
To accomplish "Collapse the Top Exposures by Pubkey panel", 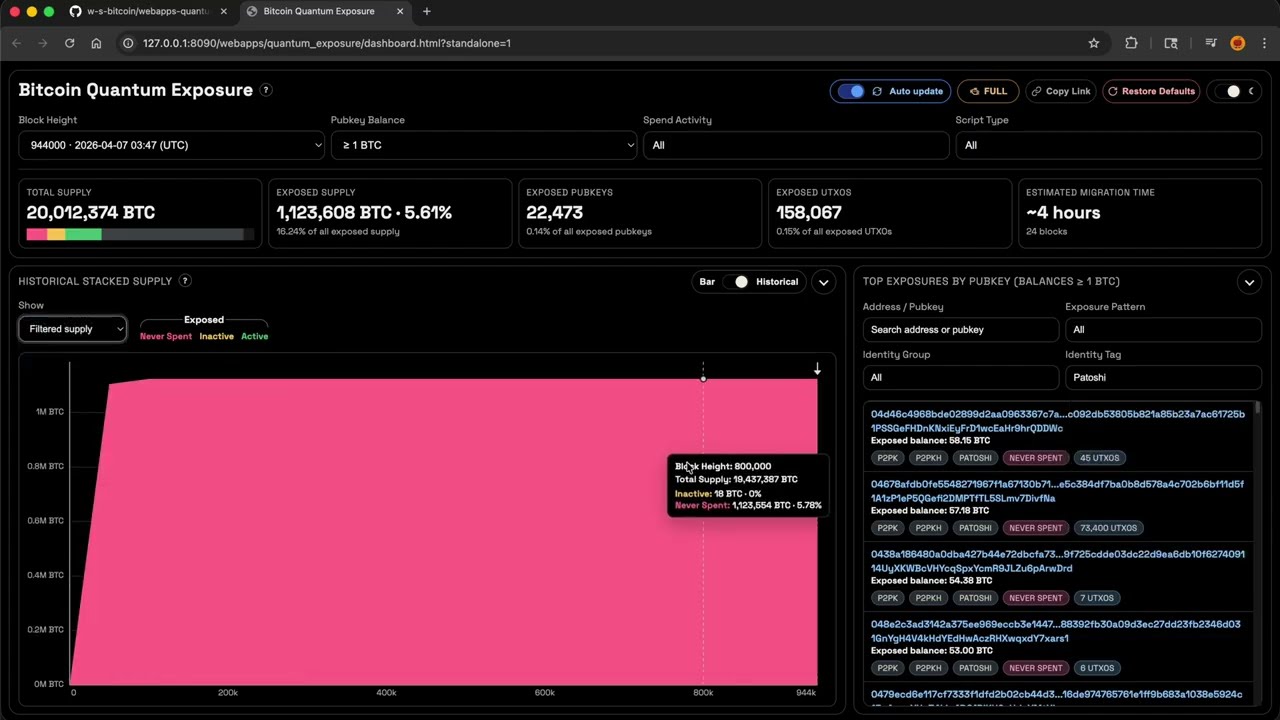I will tap(1249, 282).
